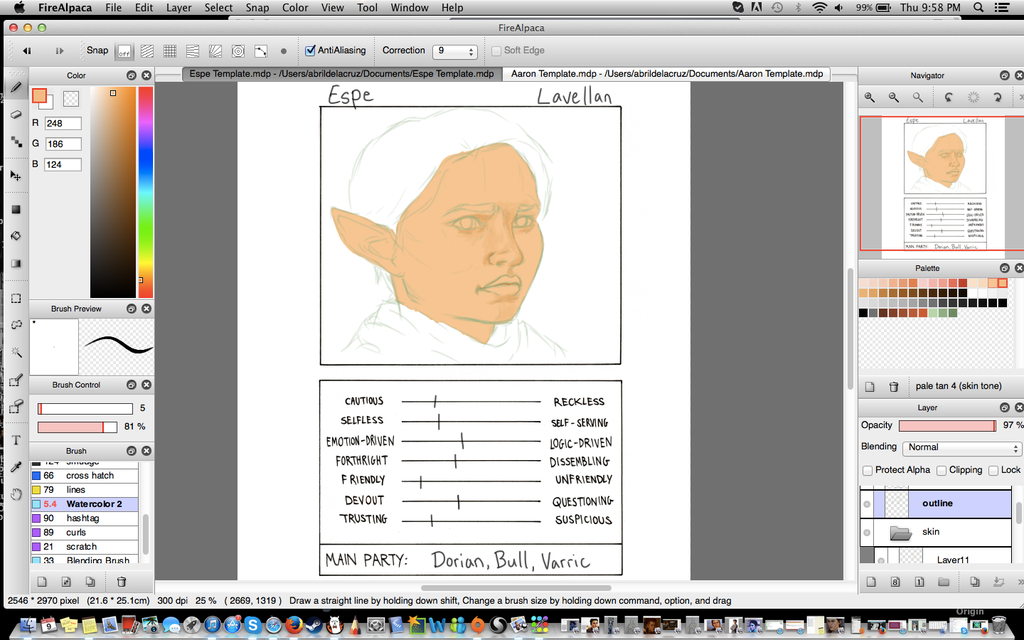Delete brush with Brush panel trash icon
Image resolution: width=1024 pixels, height=640 pixels.
click(121, 581)
